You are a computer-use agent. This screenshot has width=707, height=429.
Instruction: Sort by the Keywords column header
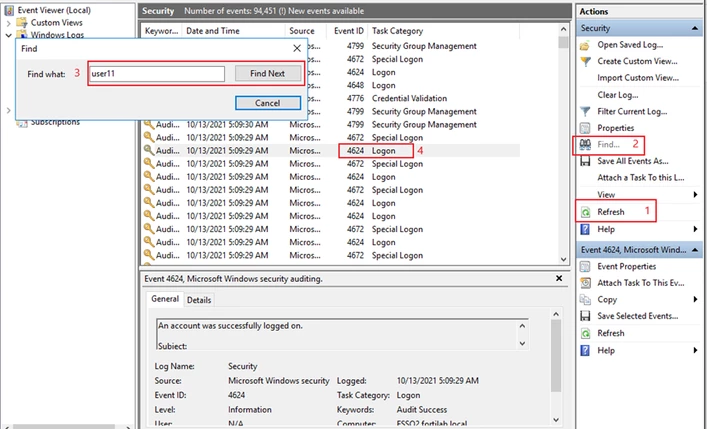[161, 31]
